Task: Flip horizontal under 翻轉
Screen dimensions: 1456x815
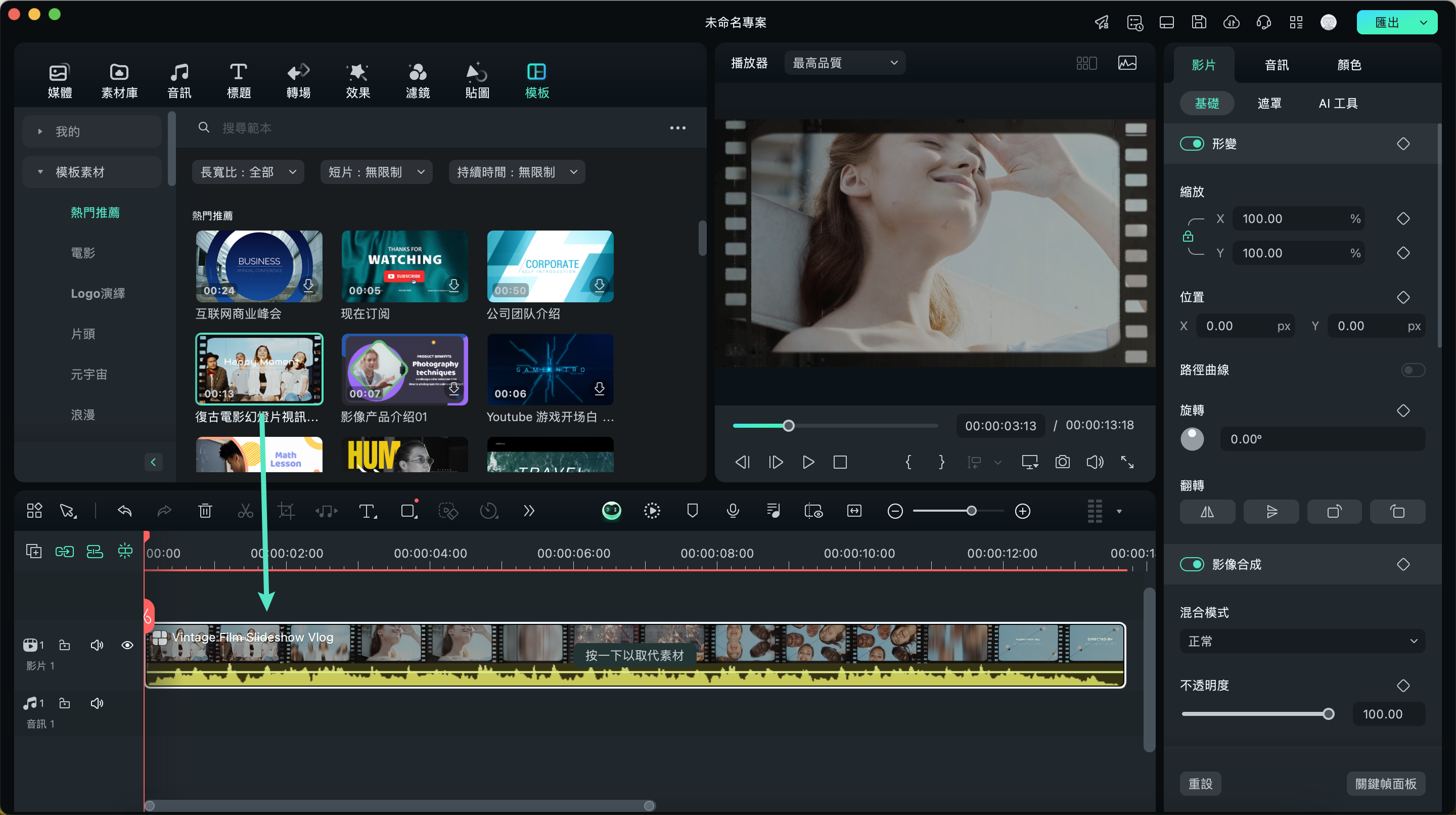Action: (1207, 512)
